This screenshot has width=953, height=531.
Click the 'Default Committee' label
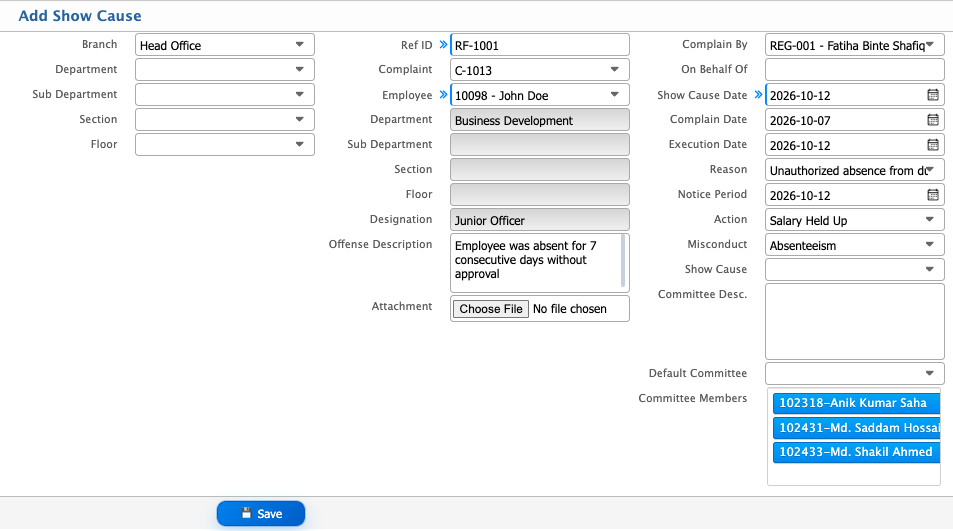tap(698, 373)
